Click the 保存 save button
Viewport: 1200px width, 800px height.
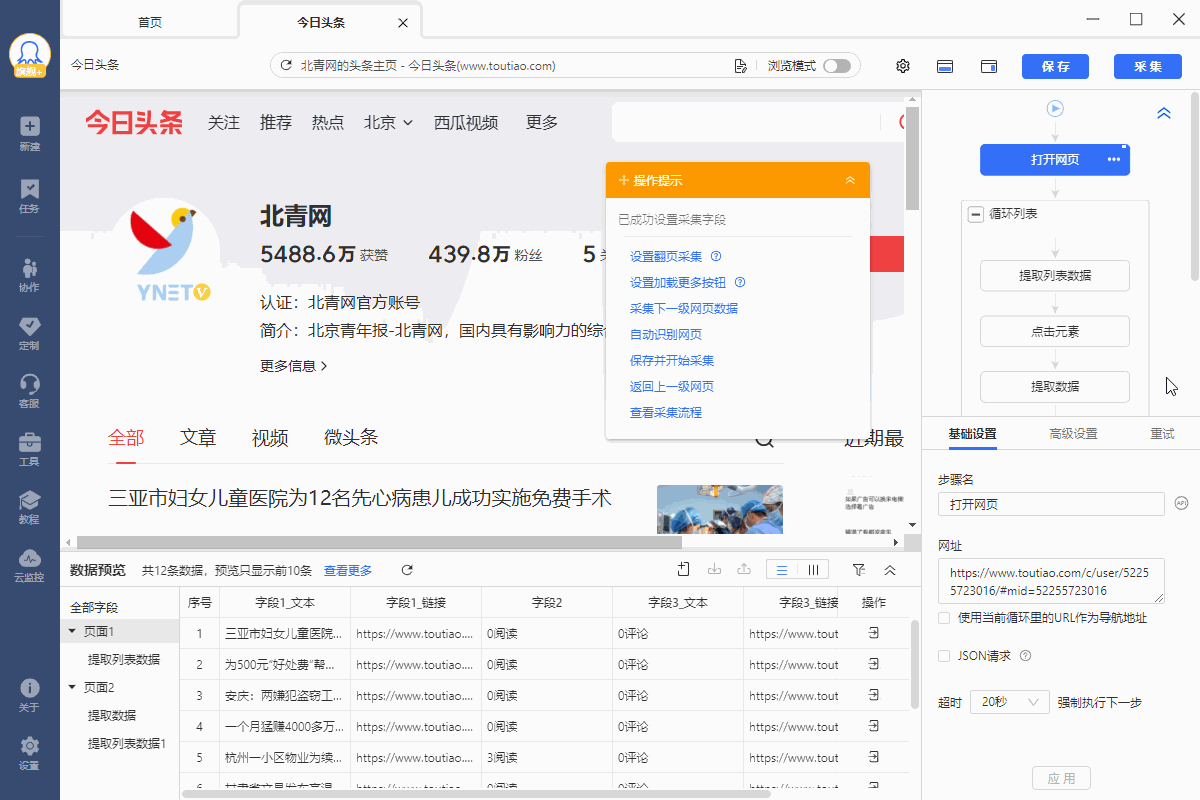1055,66
